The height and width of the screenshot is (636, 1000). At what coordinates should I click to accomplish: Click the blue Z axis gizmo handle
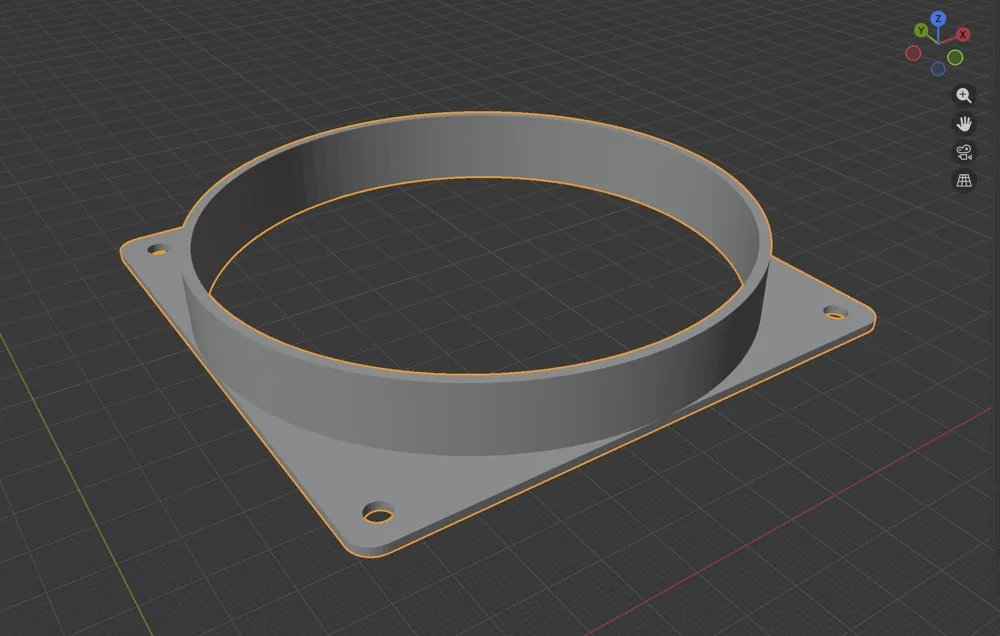pyautogui.click(x=938, y=18)
